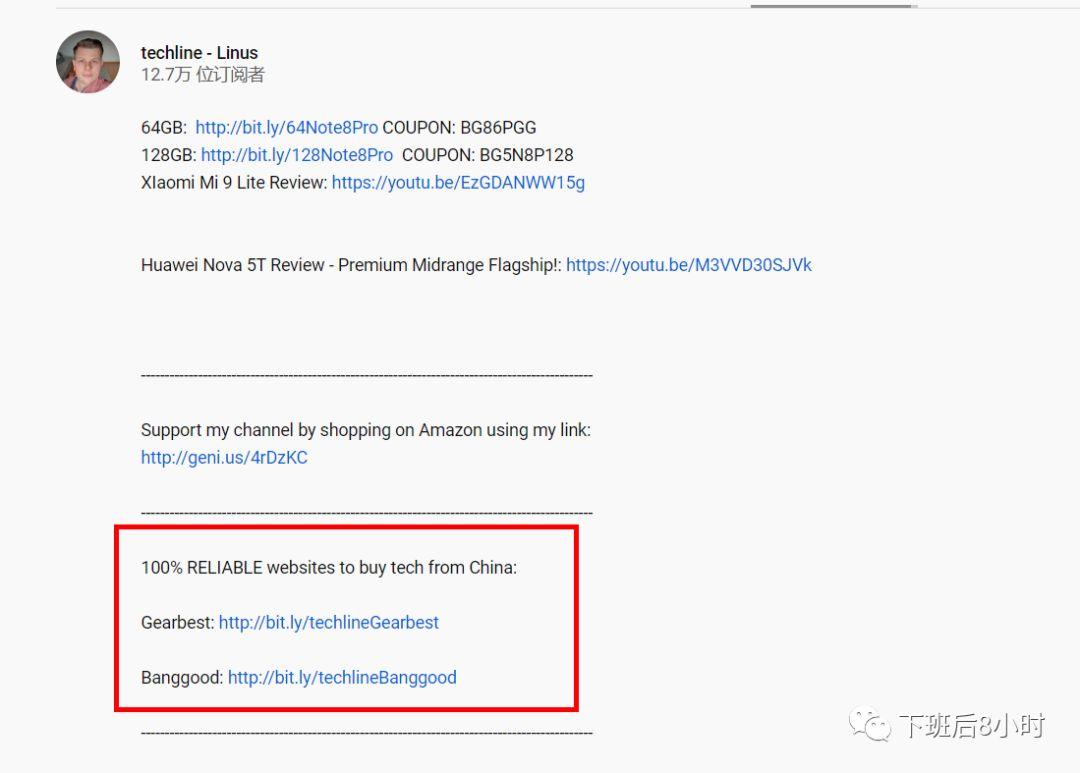This screenshot has width=1080, height=773.
Task: Open the techline channel avatar
Action: (87, 62)
